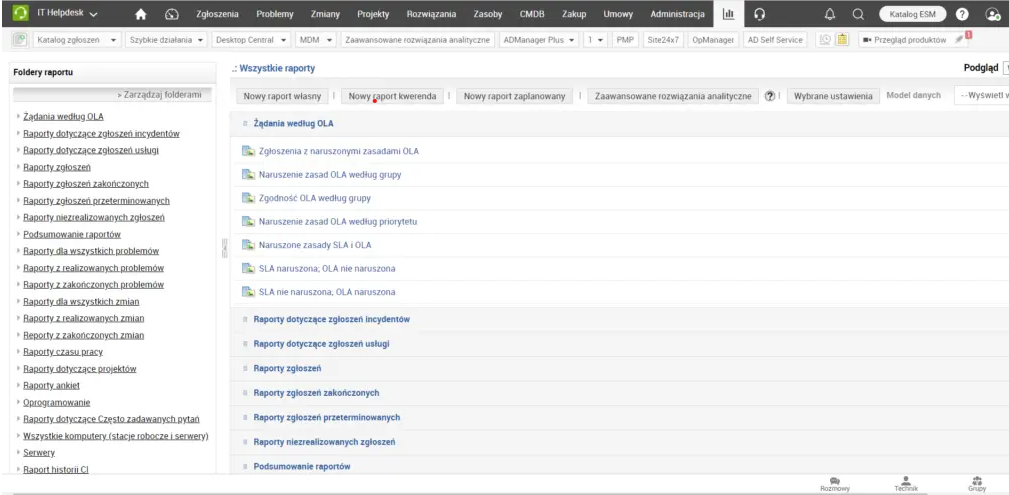
Task: Switch to the Zgłoszenia menu tab
Action: 218,14
